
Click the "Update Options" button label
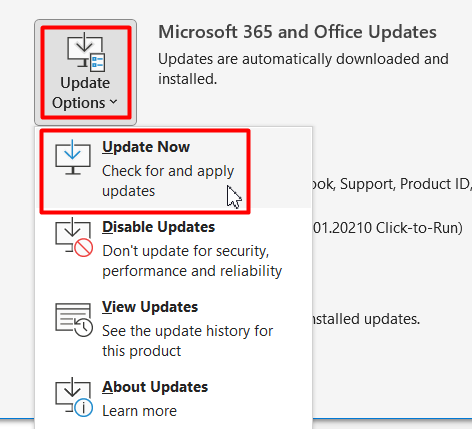pos(85,93)
